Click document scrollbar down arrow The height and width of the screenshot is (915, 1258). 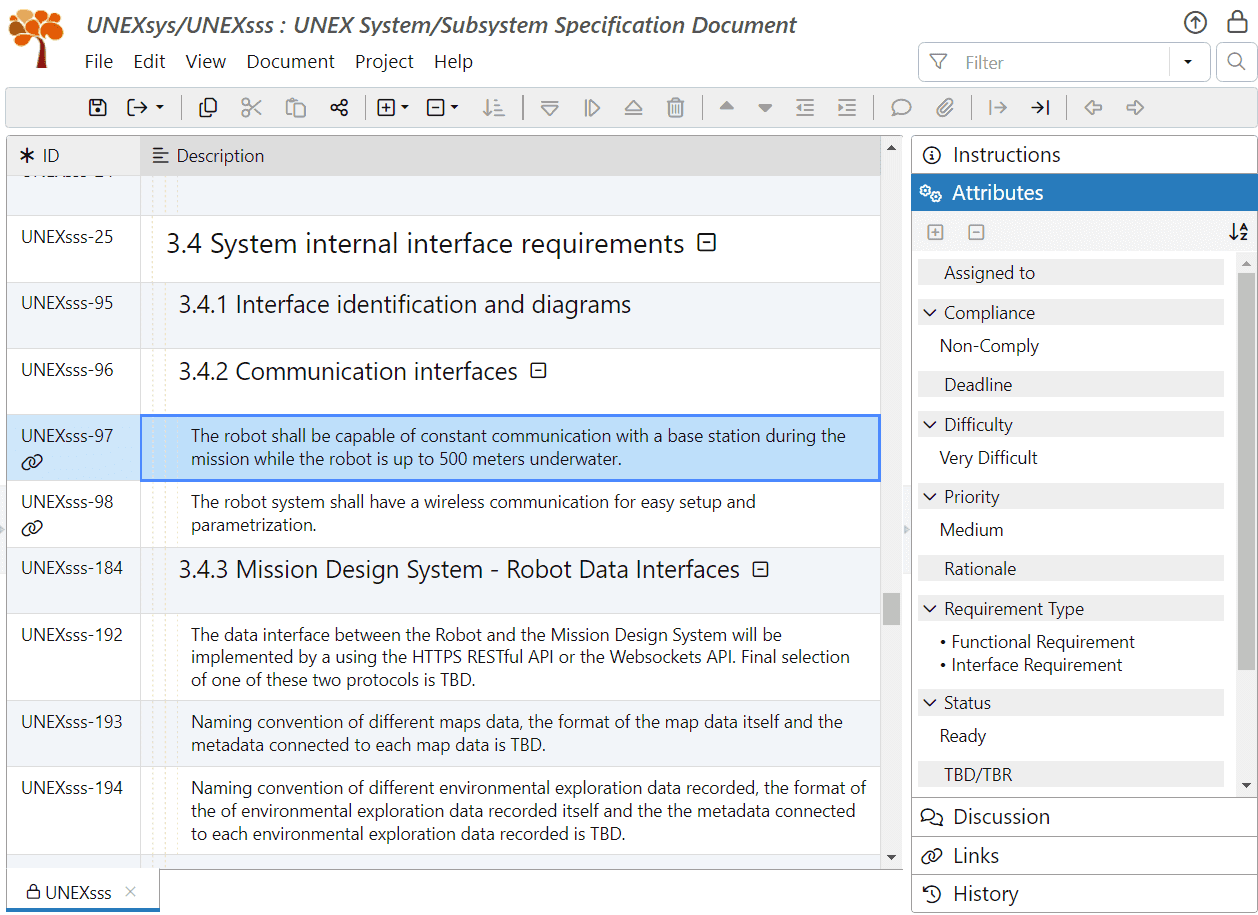pyautogui.click(x=892, y=857)
